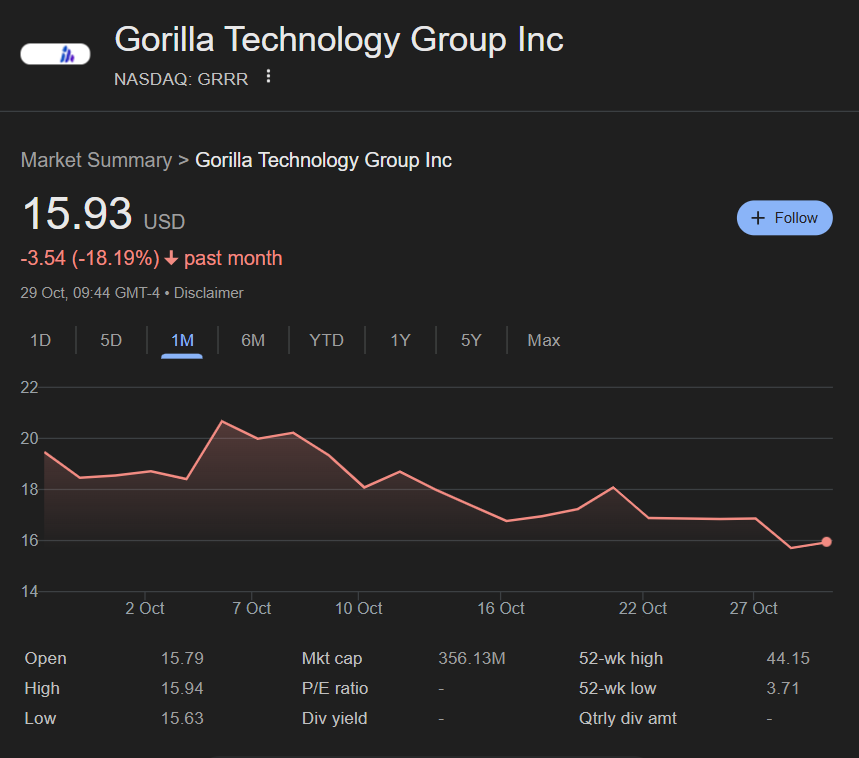
Task: Follow Gorilla Technology Group stock
Action: pos(784,218)
